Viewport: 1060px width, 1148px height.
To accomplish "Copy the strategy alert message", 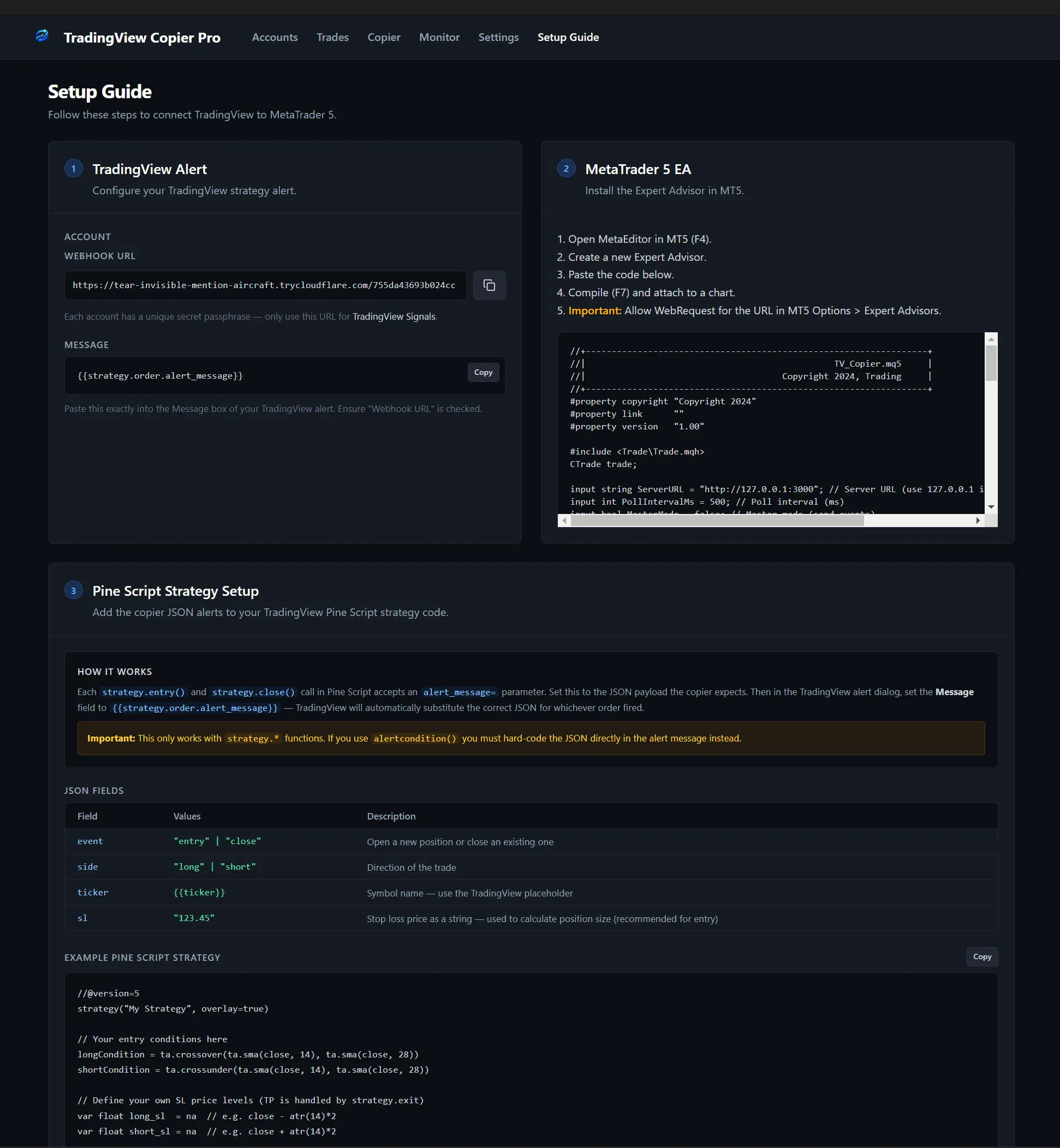I will point(483,372).
